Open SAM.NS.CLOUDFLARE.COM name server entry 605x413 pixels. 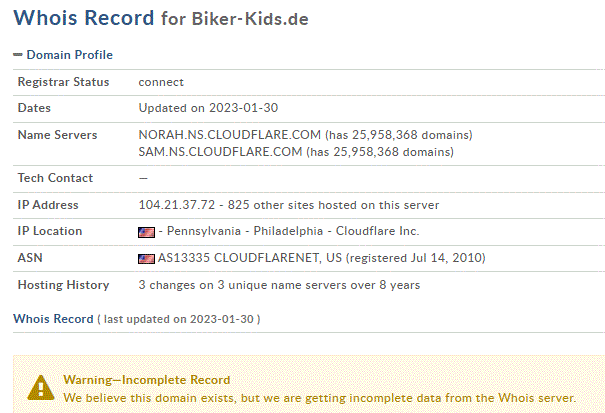click(x=220, y=152)
